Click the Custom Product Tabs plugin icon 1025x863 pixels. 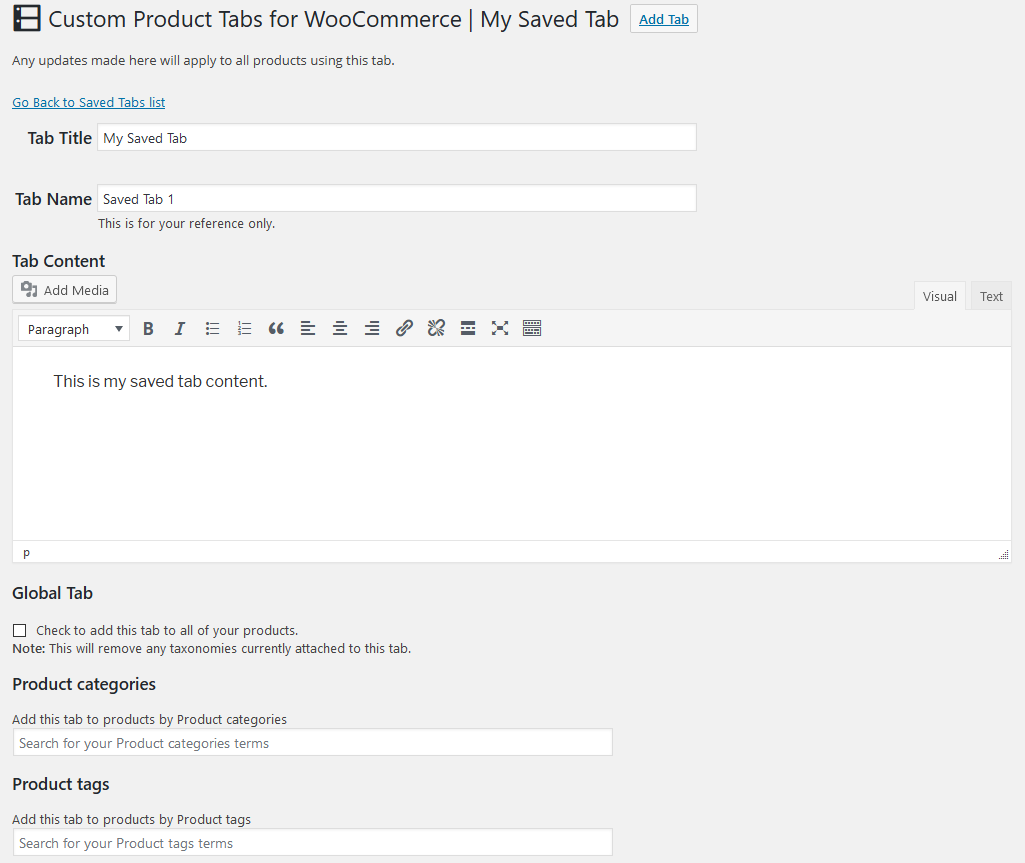(27, 18)
